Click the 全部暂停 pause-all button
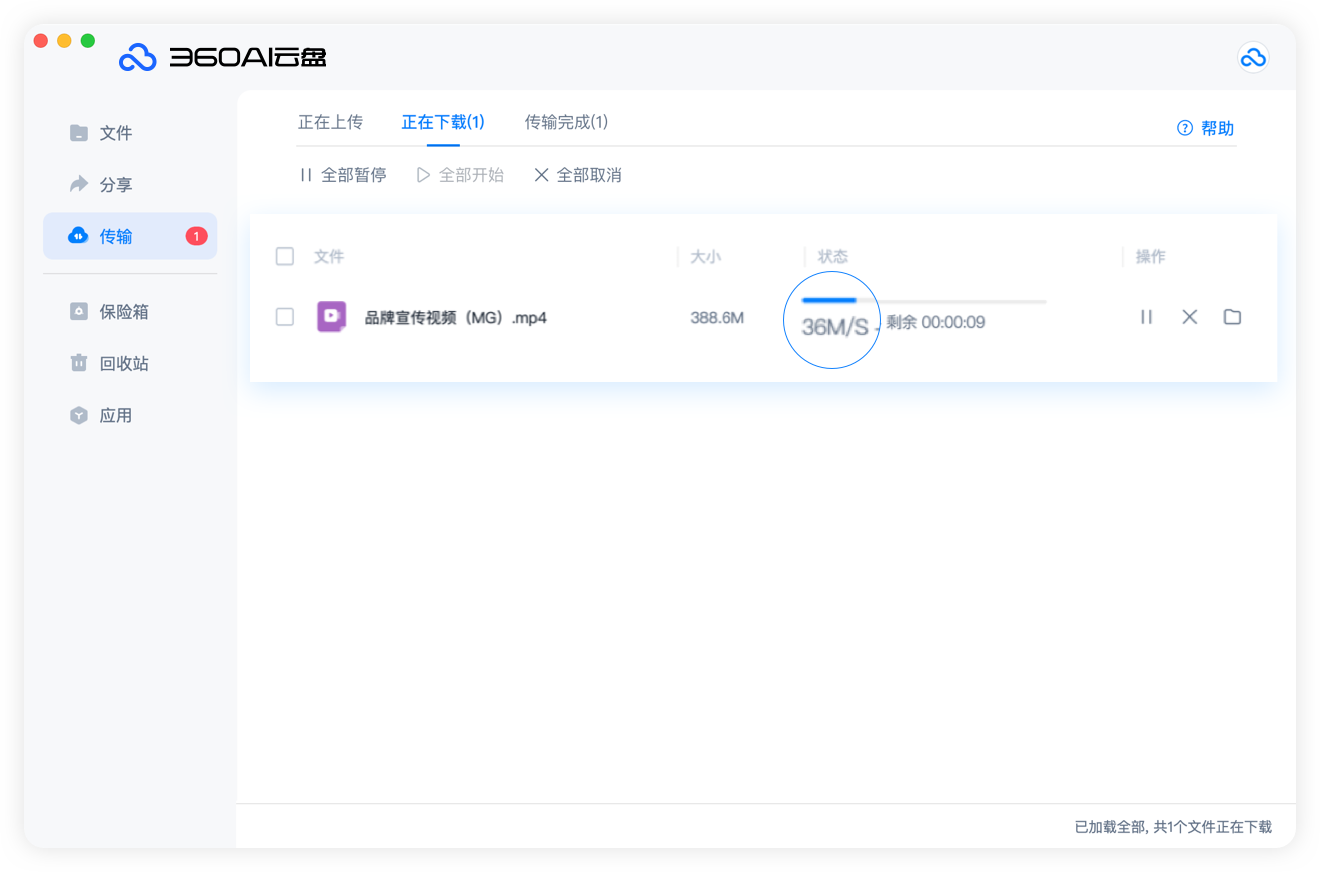This screenshot has width=1320, height=872. pyautogui.click(x=343, y=175)
